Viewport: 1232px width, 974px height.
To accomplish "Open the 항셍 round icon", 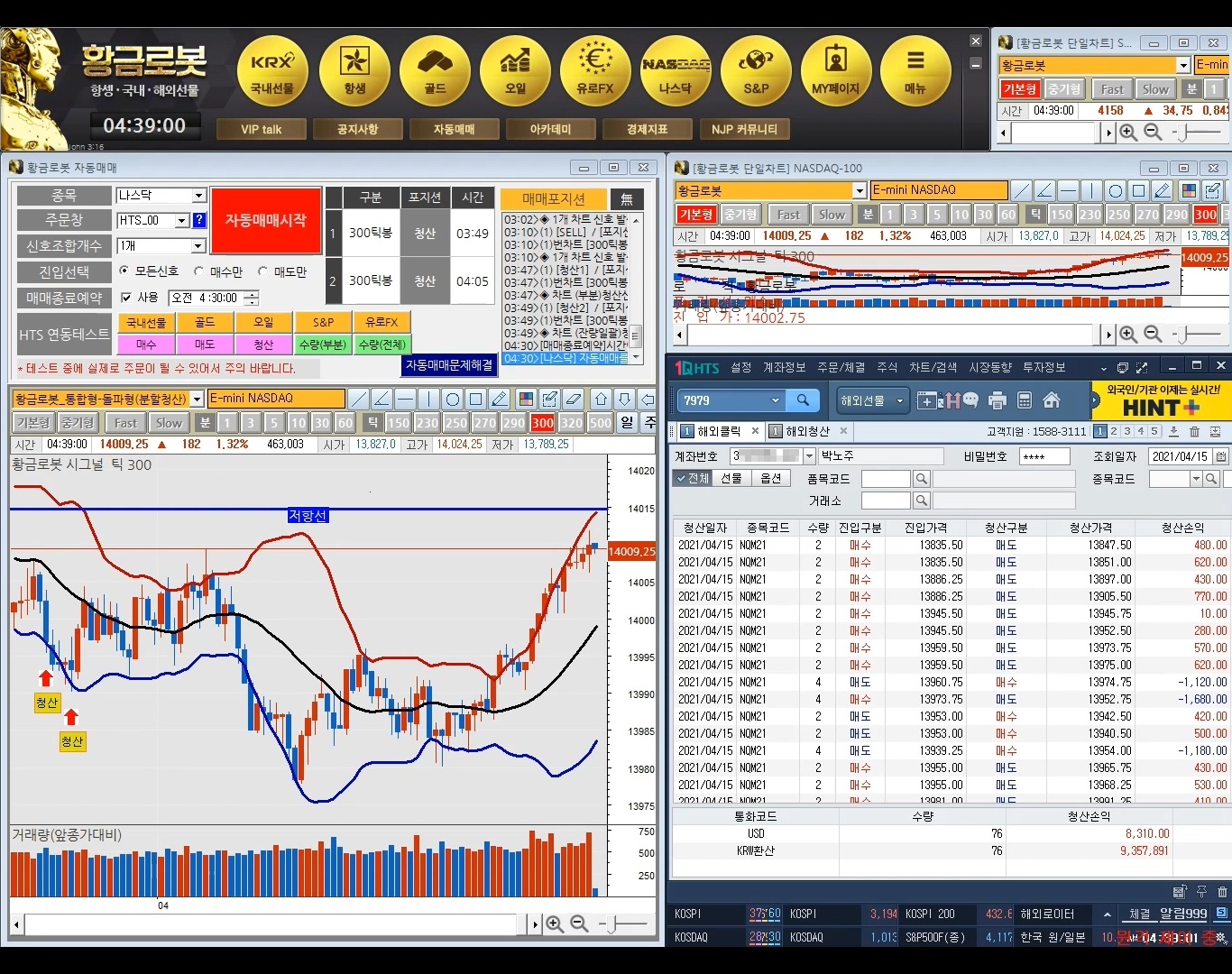I will tap(354, 71).
